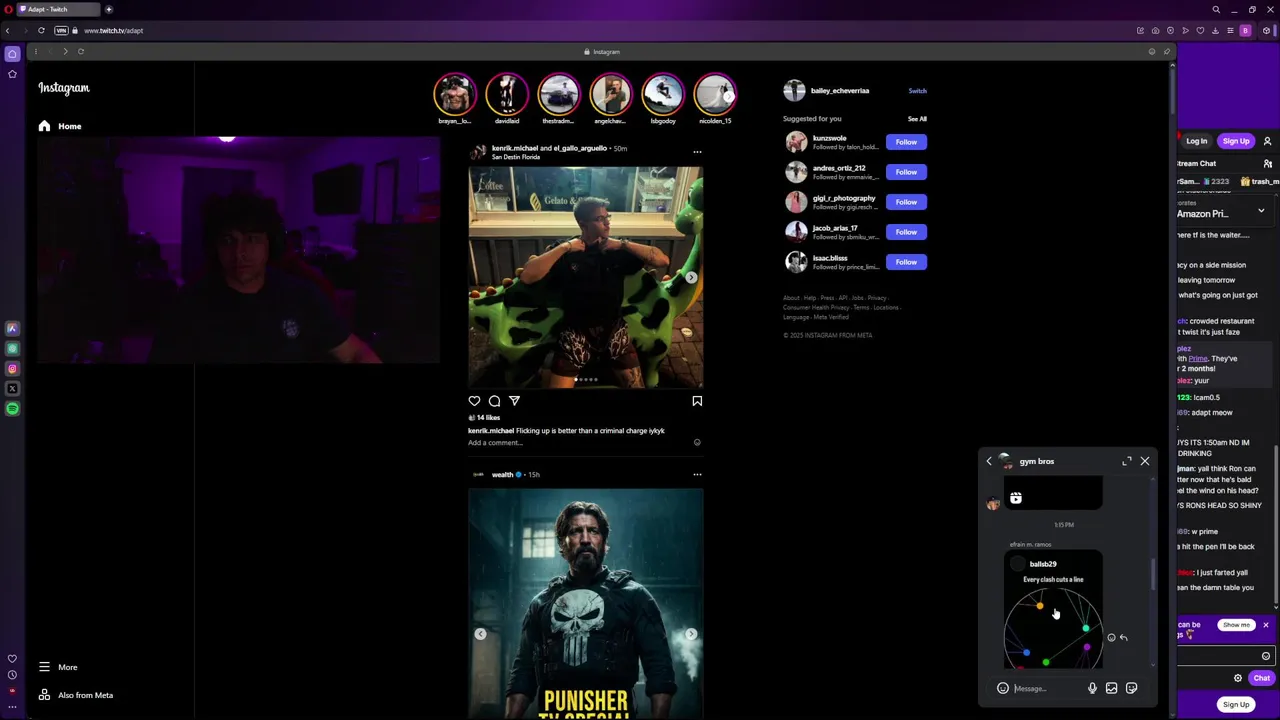Show next photo in kenrik.michael carousel

coord(691,277)
